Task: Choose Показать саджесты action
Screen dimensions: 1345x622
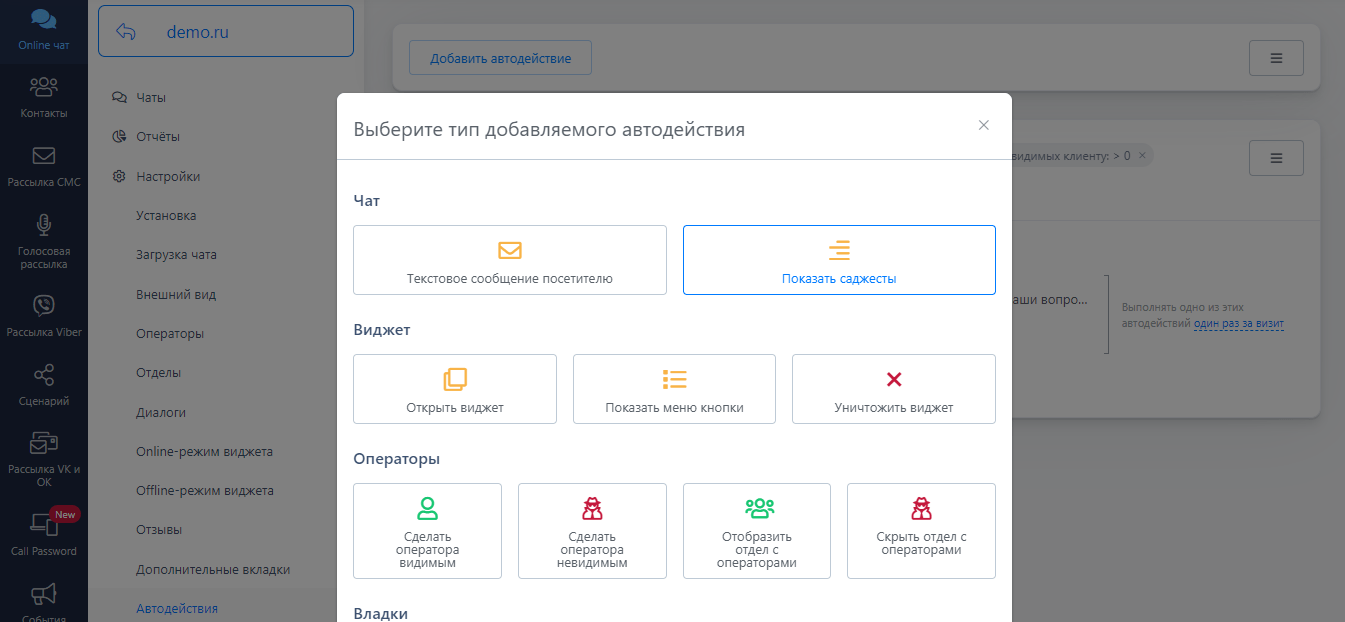Action: click(839, 260)
